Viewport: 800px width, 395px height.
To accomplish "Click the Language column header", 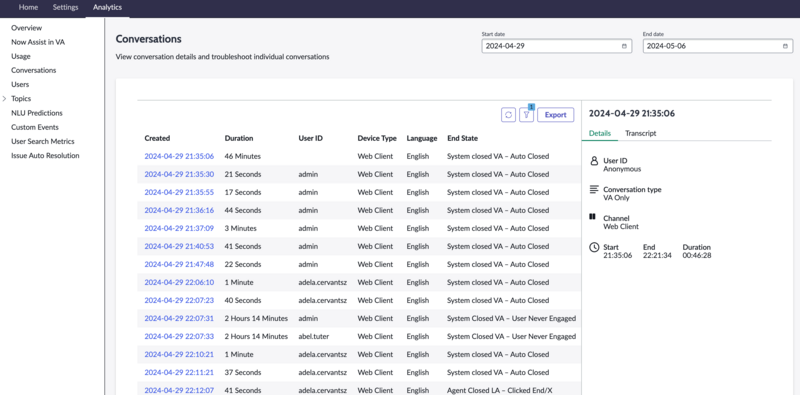I will click(422, 138).
